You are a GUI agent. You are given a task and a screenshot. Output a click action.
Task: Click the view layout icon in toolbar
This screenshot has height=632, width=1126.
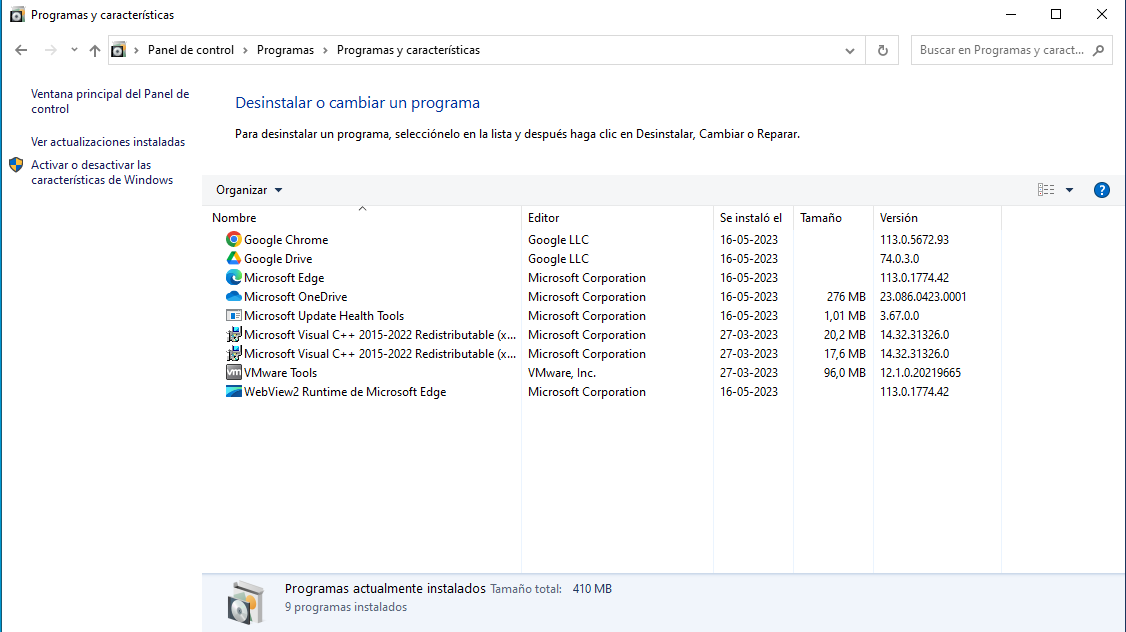[x=1046, y=190]
